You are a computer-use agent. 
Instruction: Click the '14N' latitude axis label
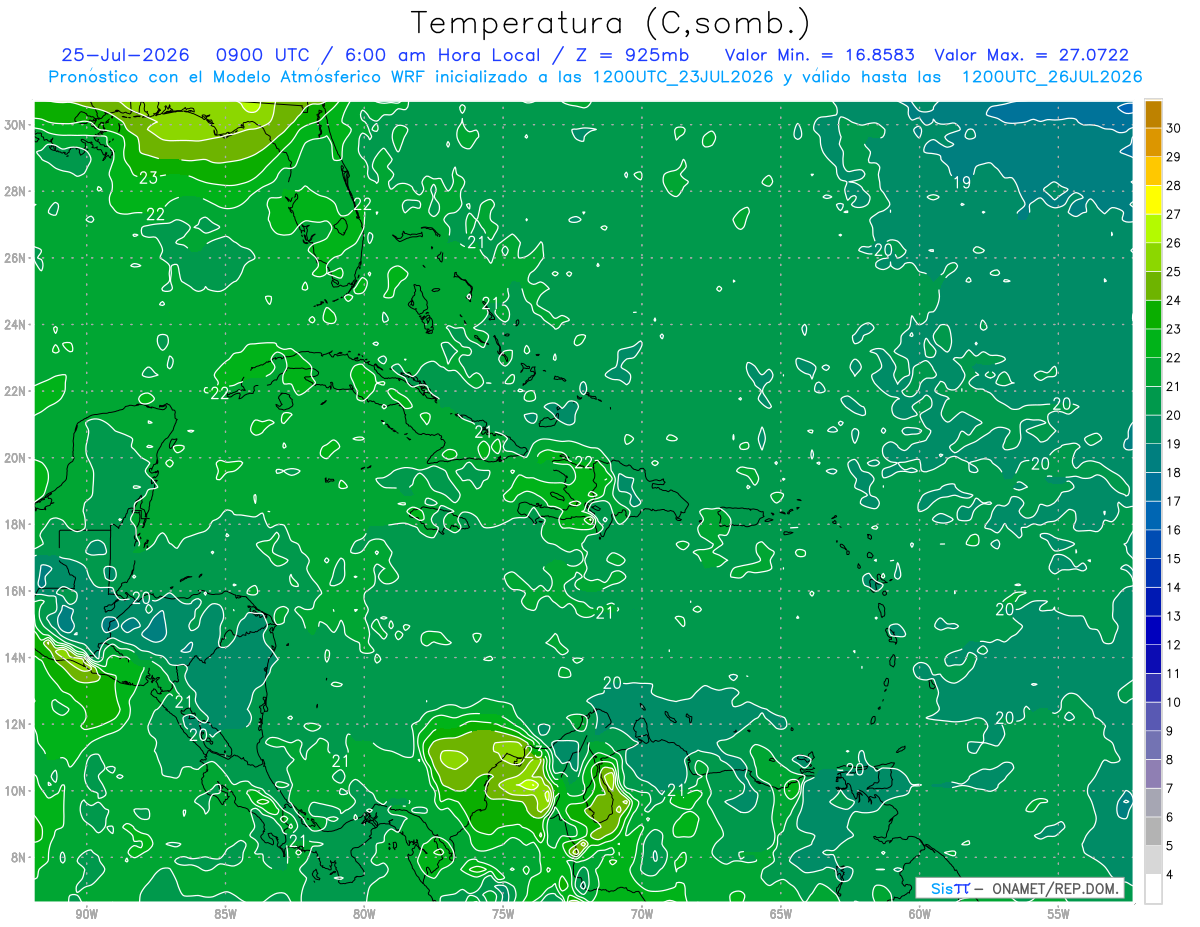[15, 658]
